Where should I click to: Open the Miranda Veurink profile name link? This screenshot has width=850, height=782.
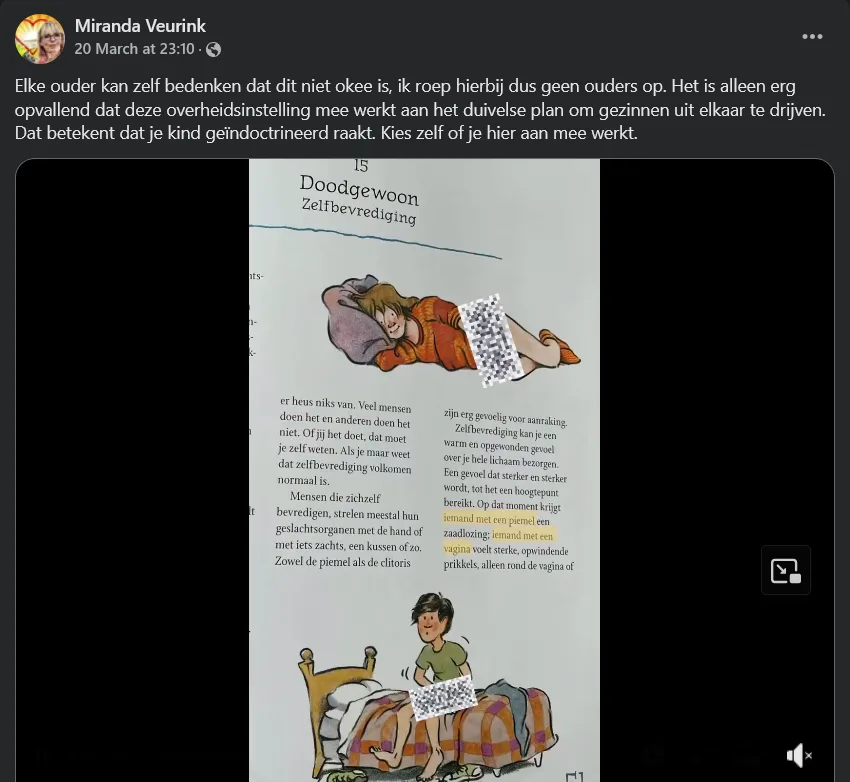(140, 25)
